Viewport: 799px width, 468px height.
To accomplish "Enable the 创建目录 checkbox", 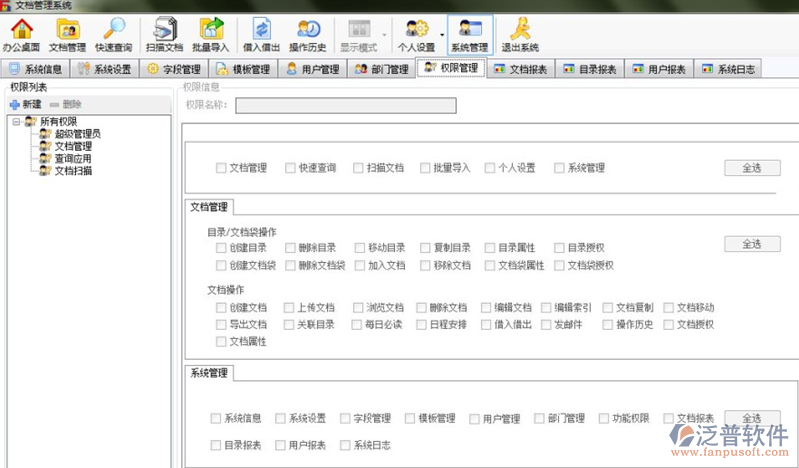I will 222,247.
